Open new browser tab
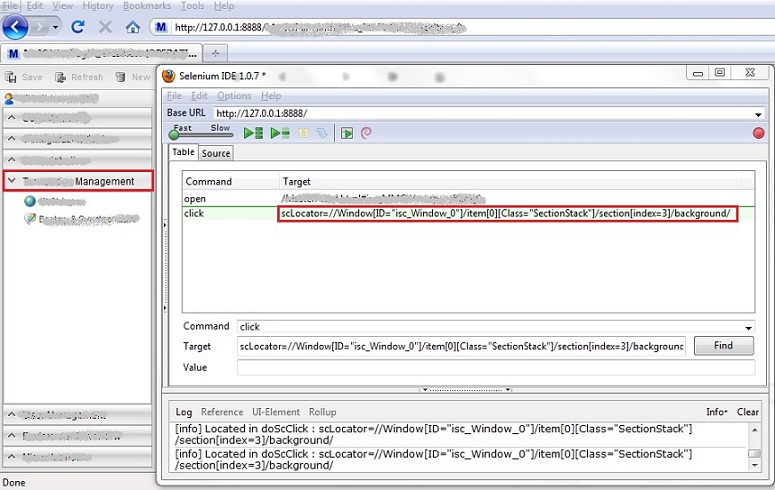This screenshot has height=490, width=775. click(x=216, y=53)
